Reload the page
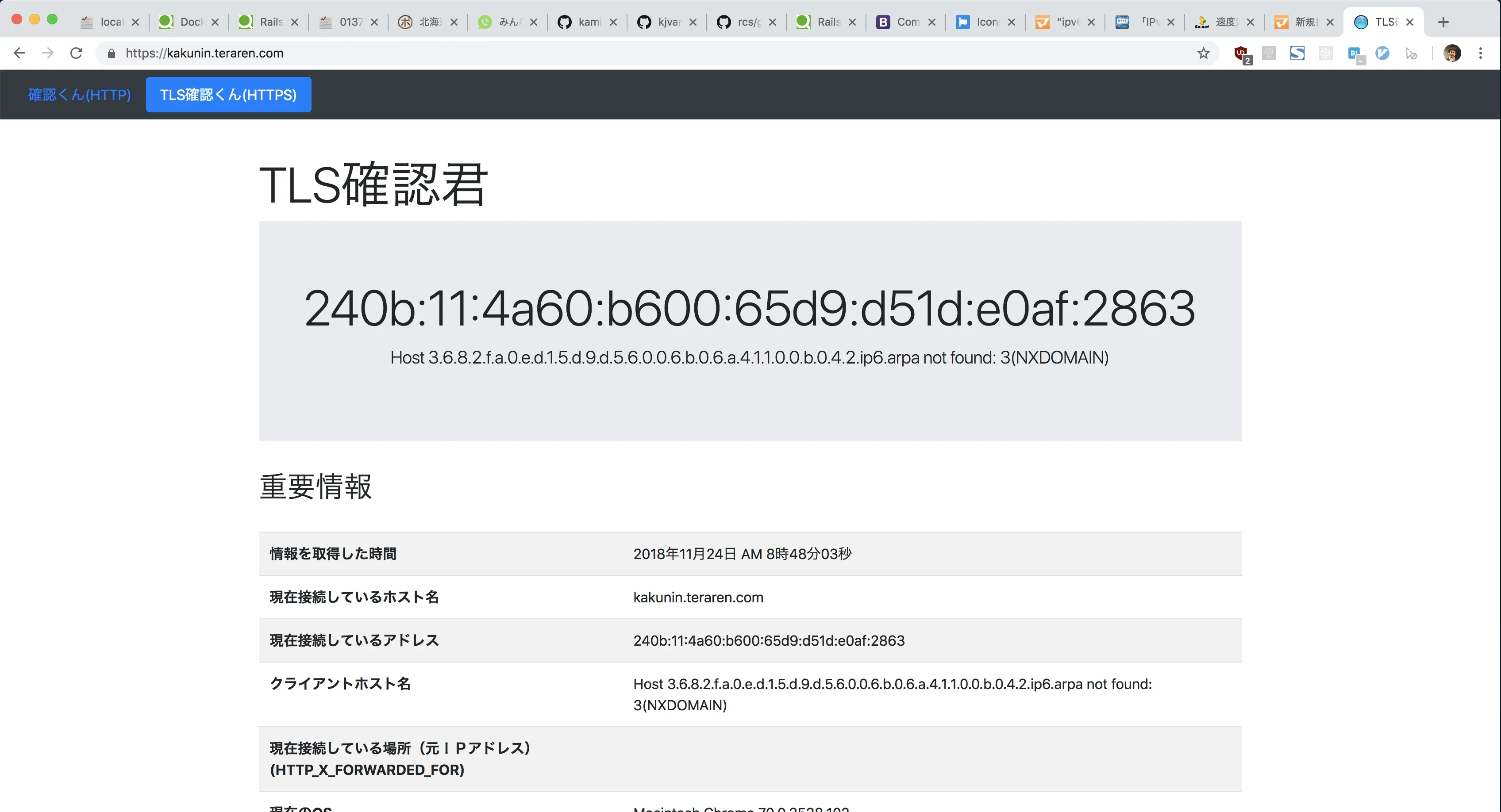1501x812 pixels. 76,54
